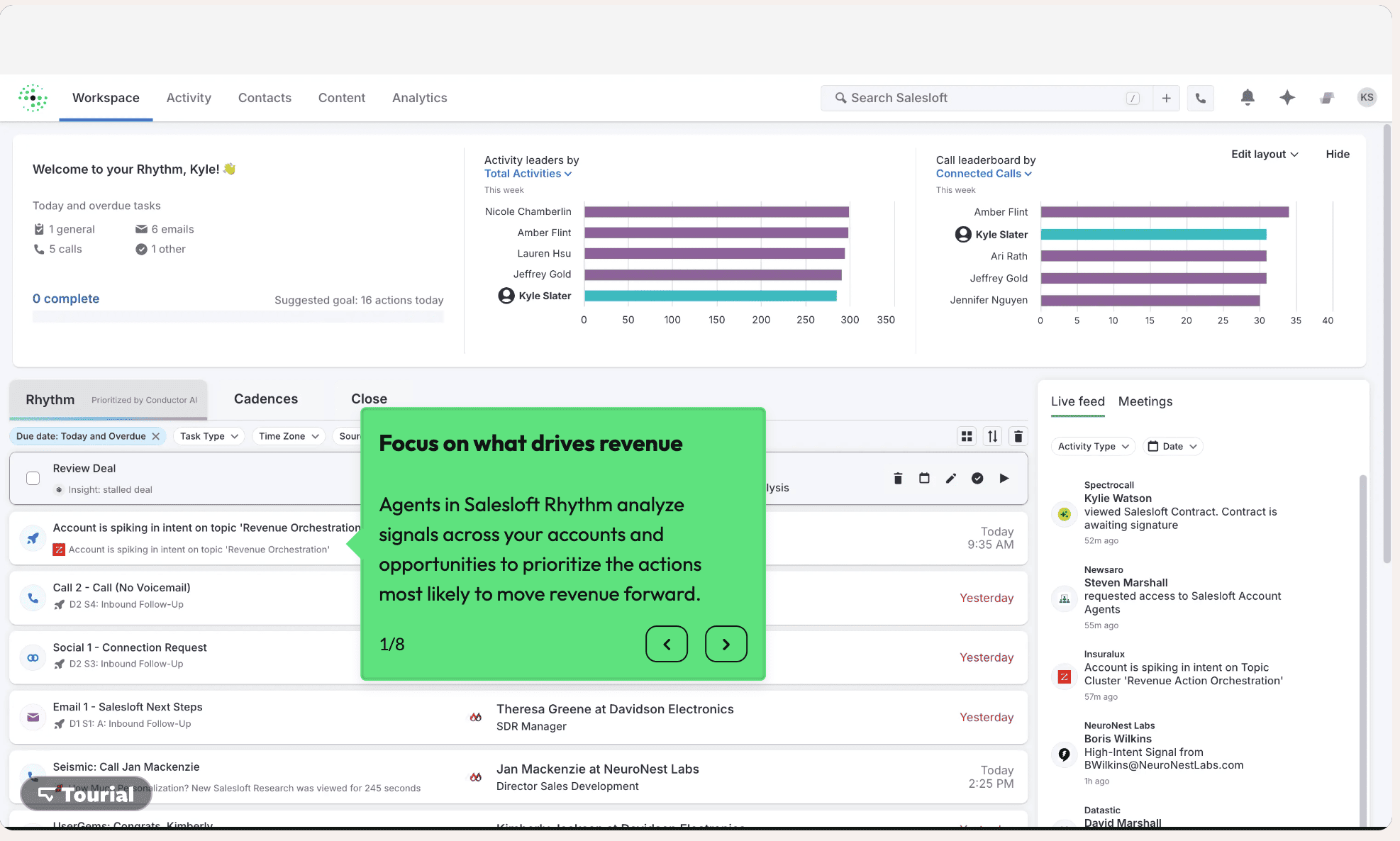Click the sort arrows icon in Rhythm toolbar
This screenshot has width=1400, height=841.
[993, 436]
